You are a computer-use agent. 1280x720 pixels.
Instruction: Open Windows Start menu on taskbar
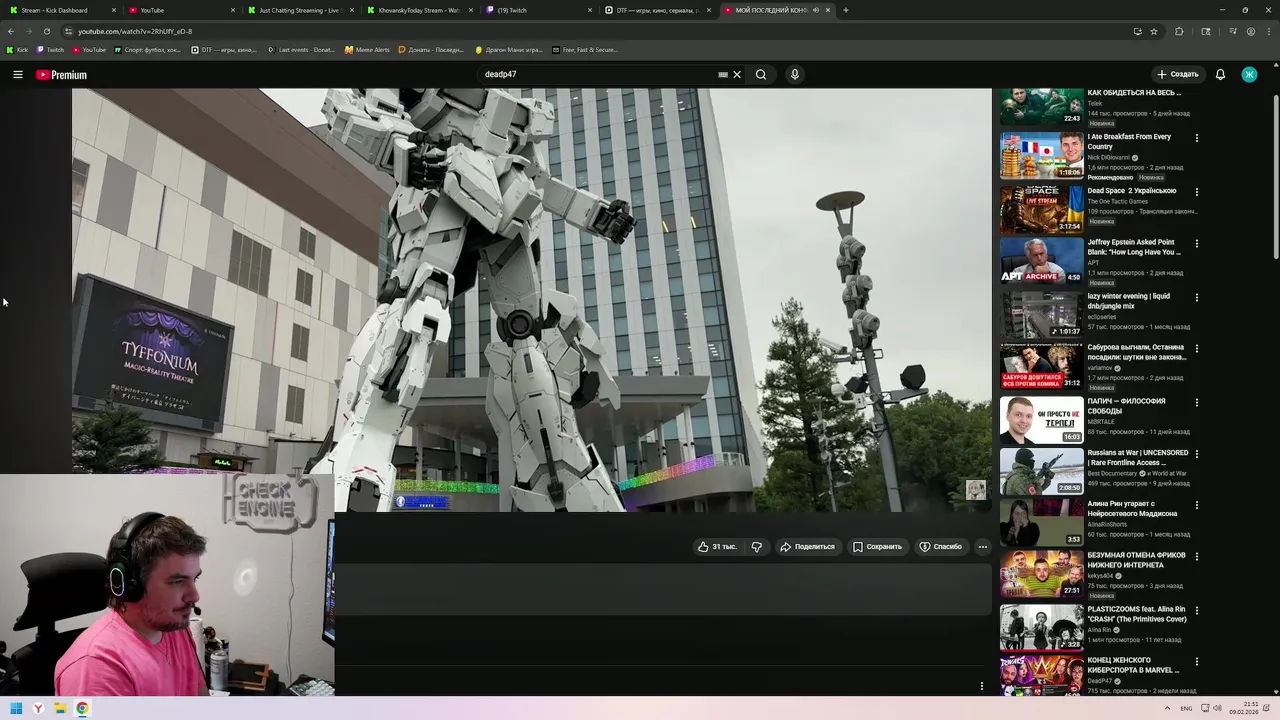point(16,708)
